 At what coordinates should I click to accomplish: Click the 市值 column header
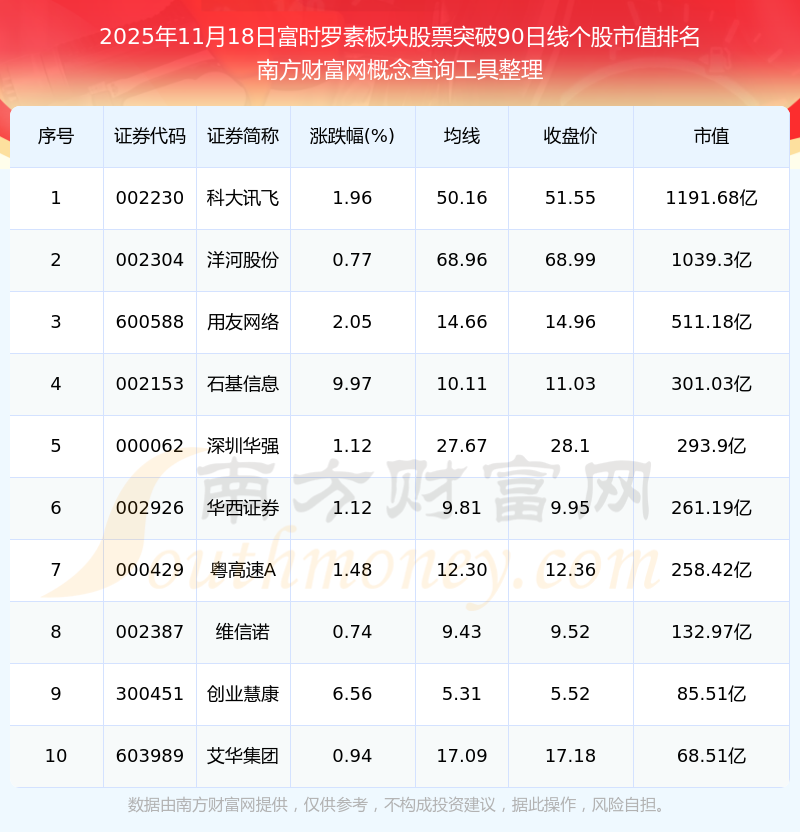click(711, 136)
